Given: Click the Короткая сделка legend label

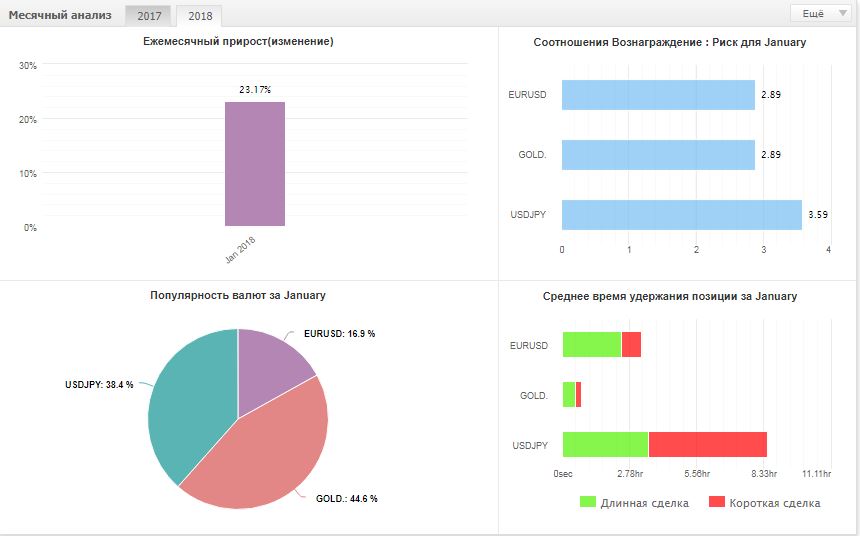Looking at the screenshot, I should point(774,503).
